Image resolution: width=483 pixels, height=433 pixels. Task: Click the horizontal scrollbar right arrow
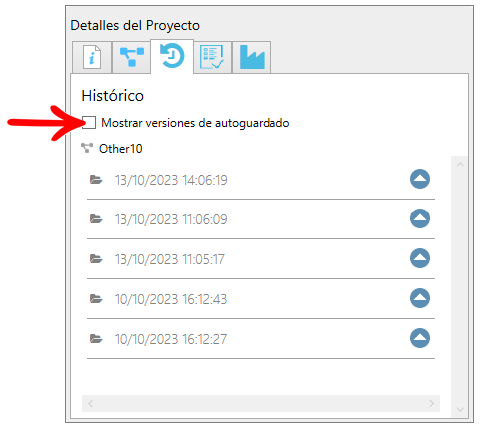[432, 404]
